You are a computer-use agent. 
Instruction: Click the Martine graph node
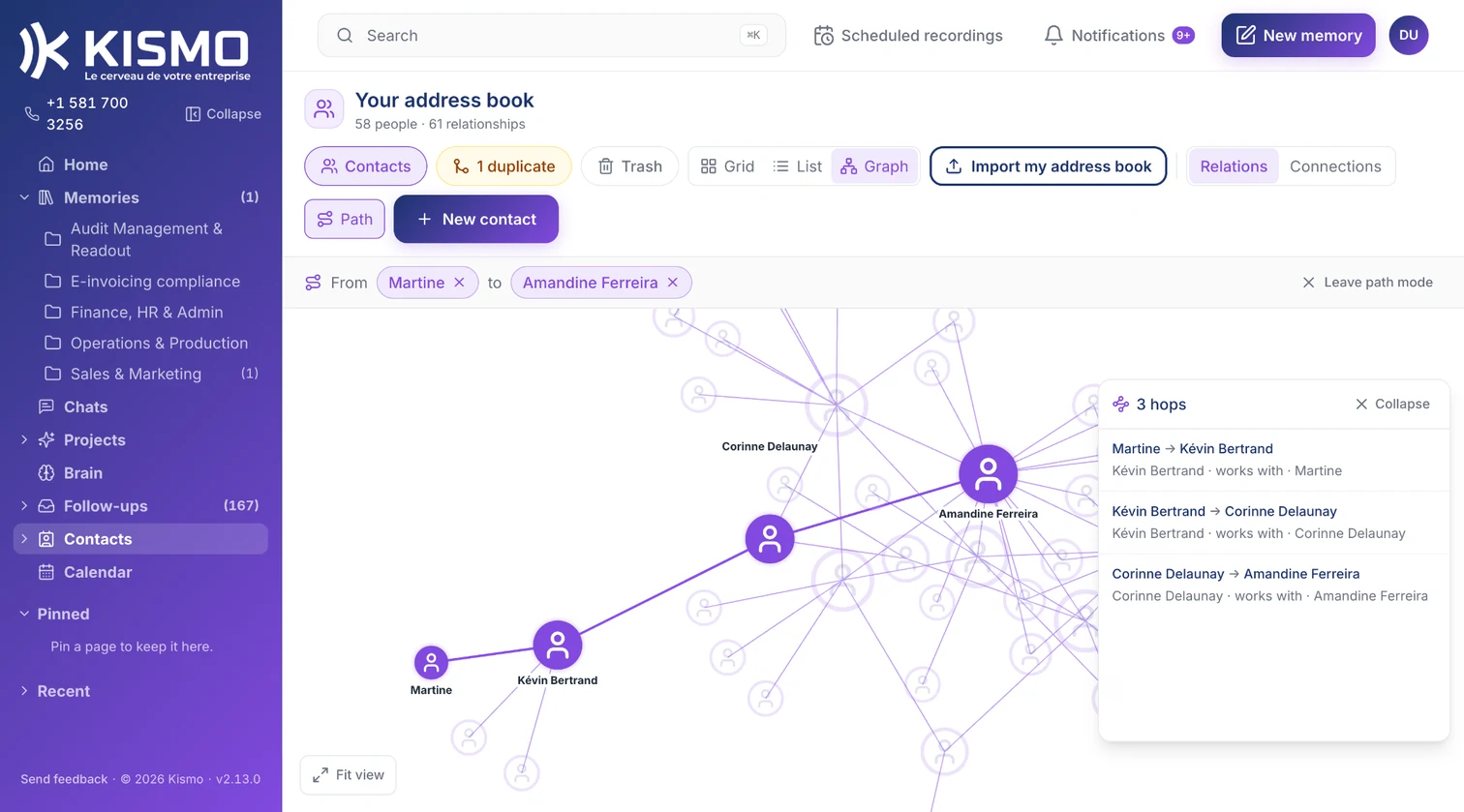pyautogui.click(x=431, y=663)
